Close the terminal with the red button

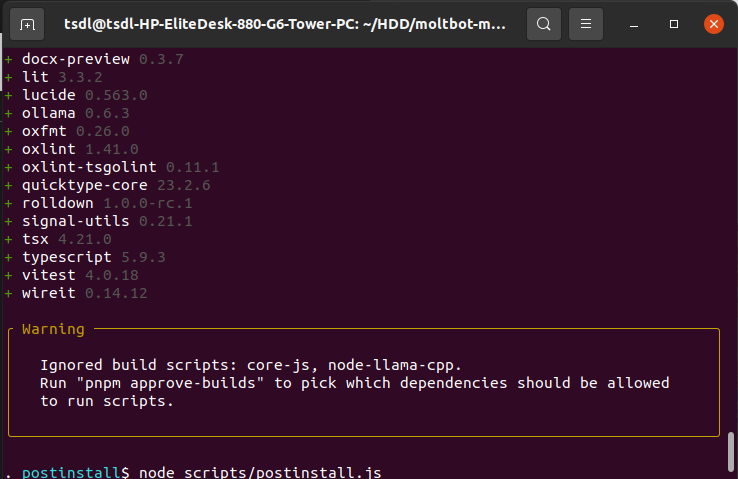tap(713, 24)
